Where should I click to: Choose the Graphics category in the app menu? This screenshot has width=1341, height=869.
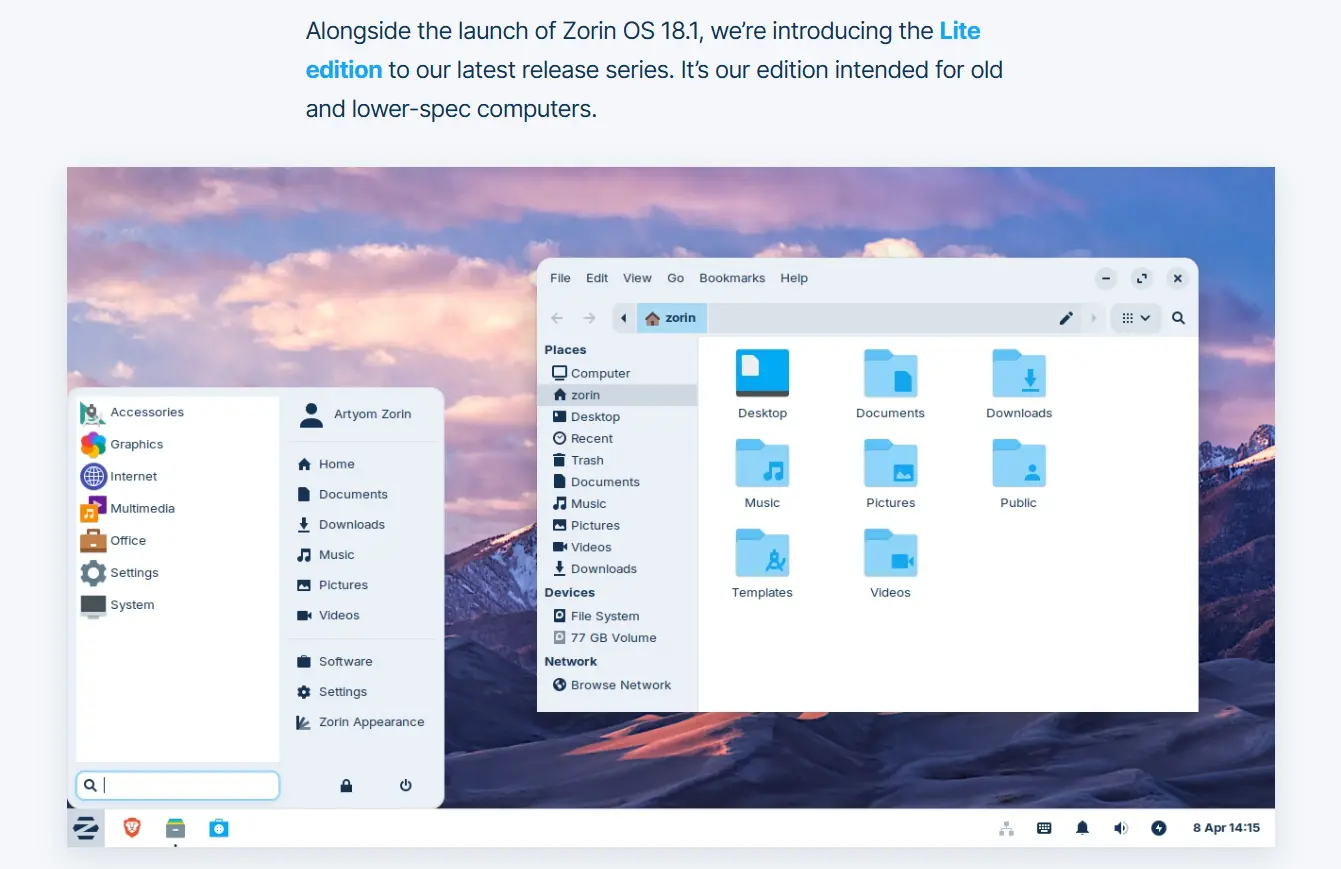[x=177, y=444]
